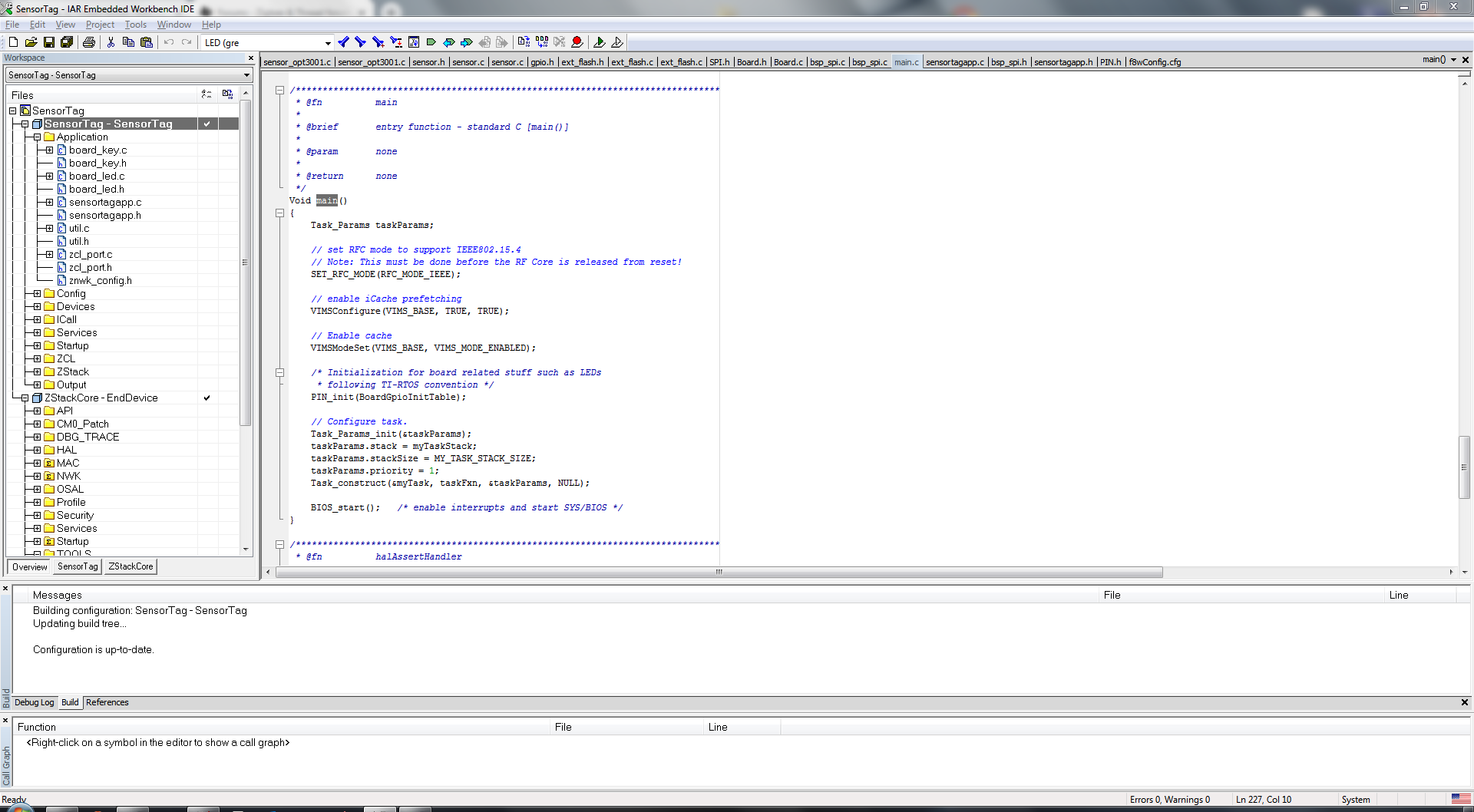The height and width of the screenshot is (812, 1474).
Task: Click the Redo arrow icon
Action: 187,42
